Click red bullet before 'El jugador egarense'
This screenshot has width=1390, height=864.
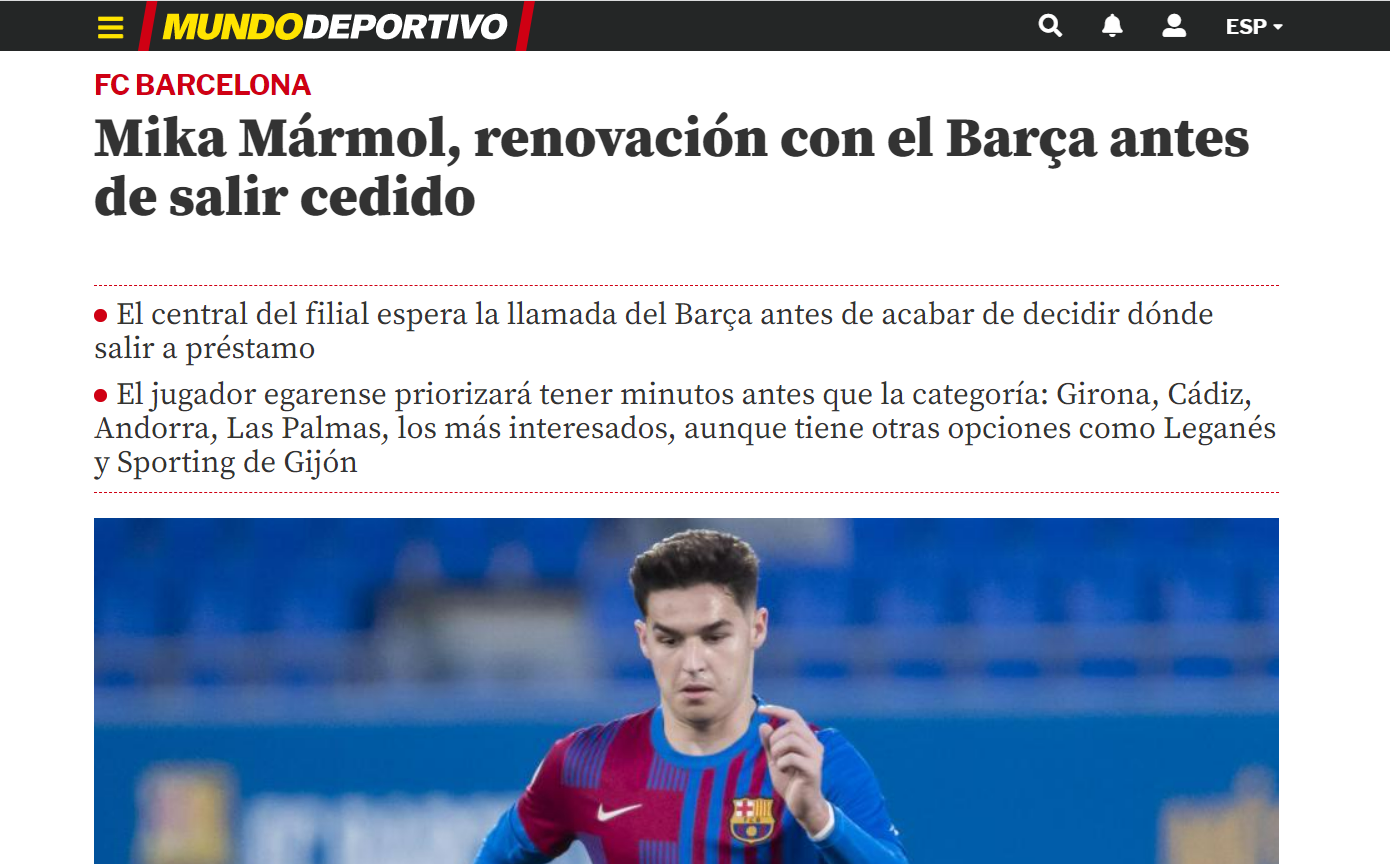pyautogui.click(x=101, y=396)
